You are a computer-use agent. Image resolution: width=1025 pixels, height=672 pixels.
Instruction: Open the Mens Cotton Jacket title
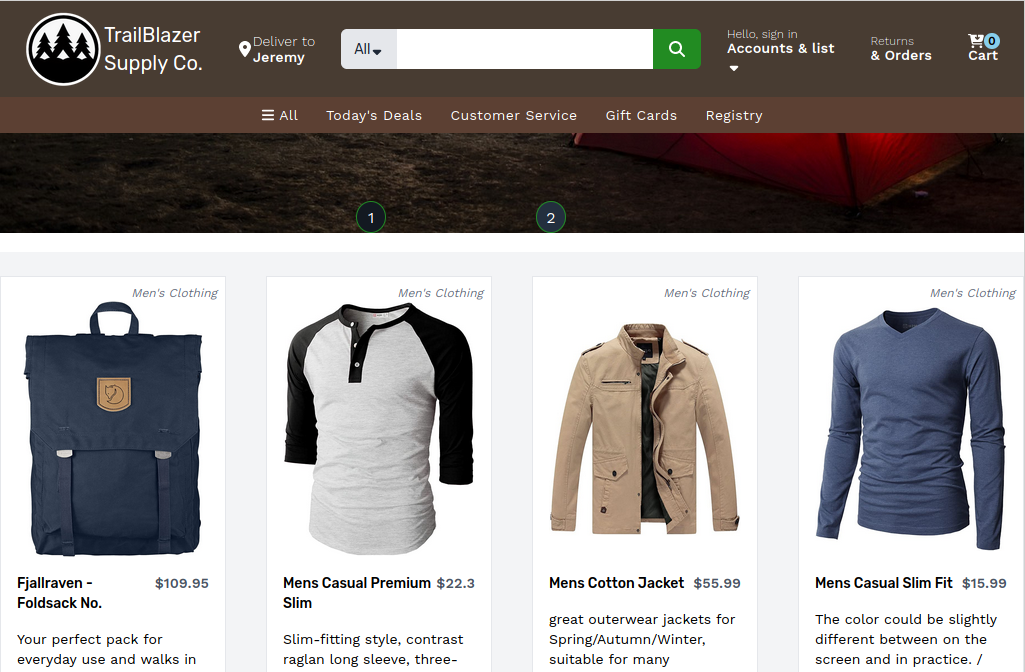(616, 583)
